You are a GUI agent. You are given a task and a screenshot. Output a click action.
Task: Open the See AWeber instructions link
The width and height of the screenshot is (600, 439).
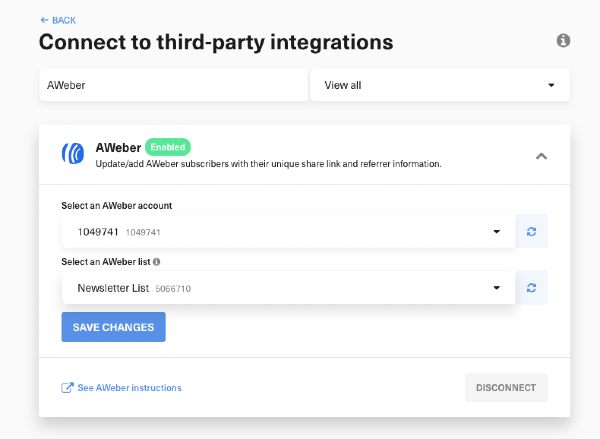[x=129, y=388]
